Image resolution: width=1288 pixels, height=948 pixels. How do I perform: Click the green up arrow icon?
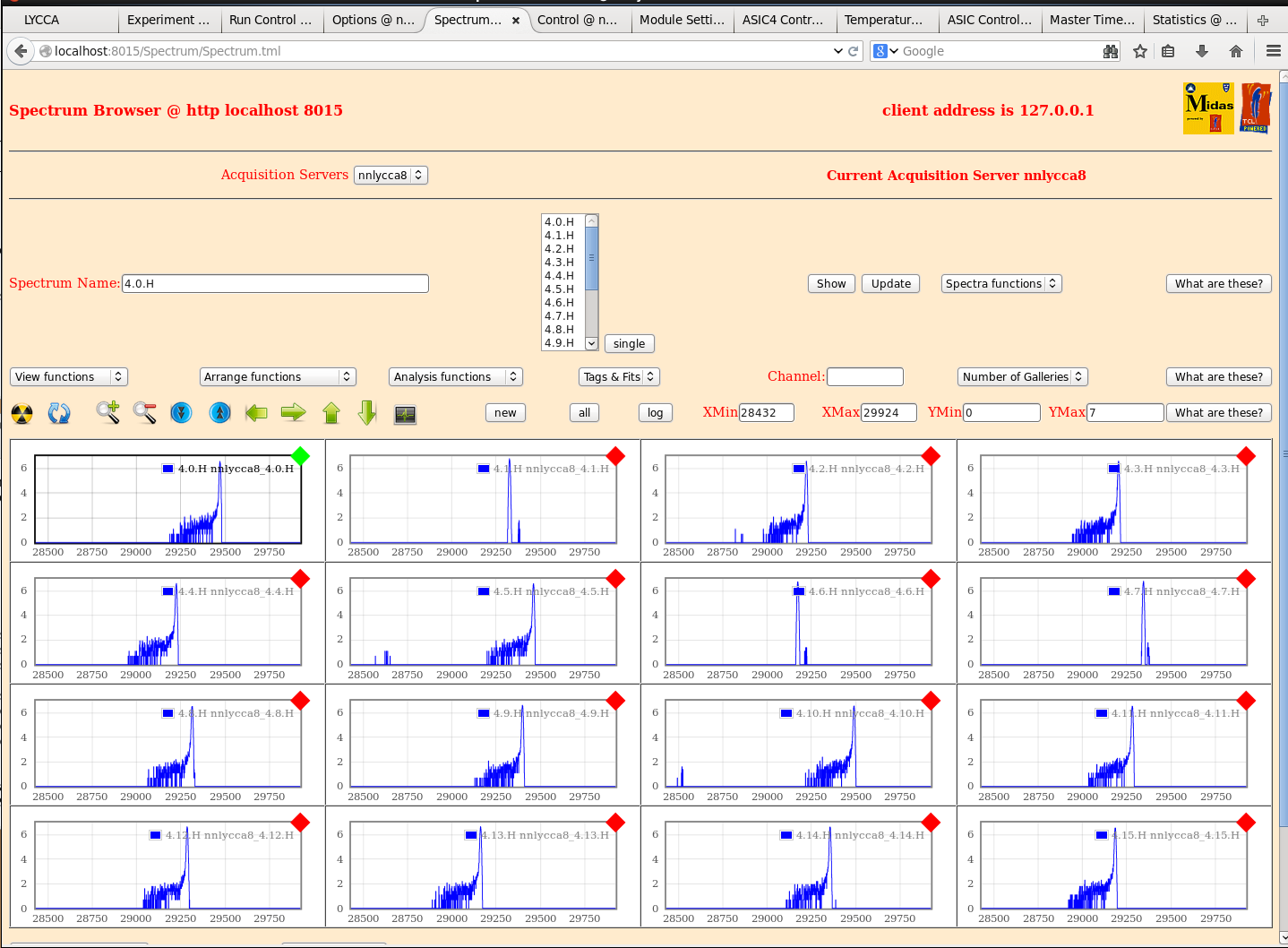(331, 413)
